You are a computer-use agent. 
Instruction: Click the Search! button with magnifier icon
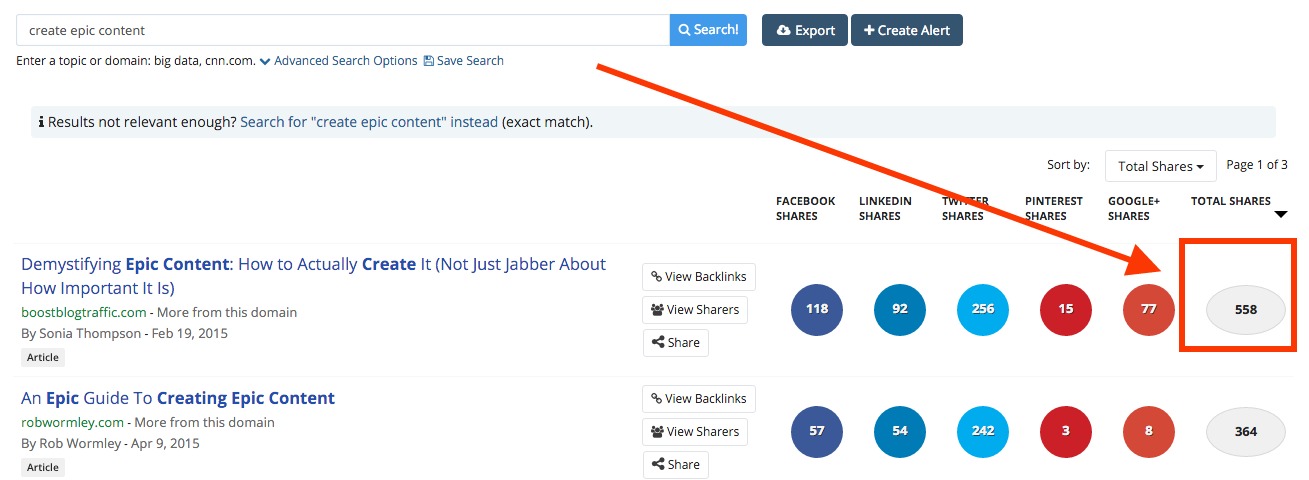pos(708,30)
